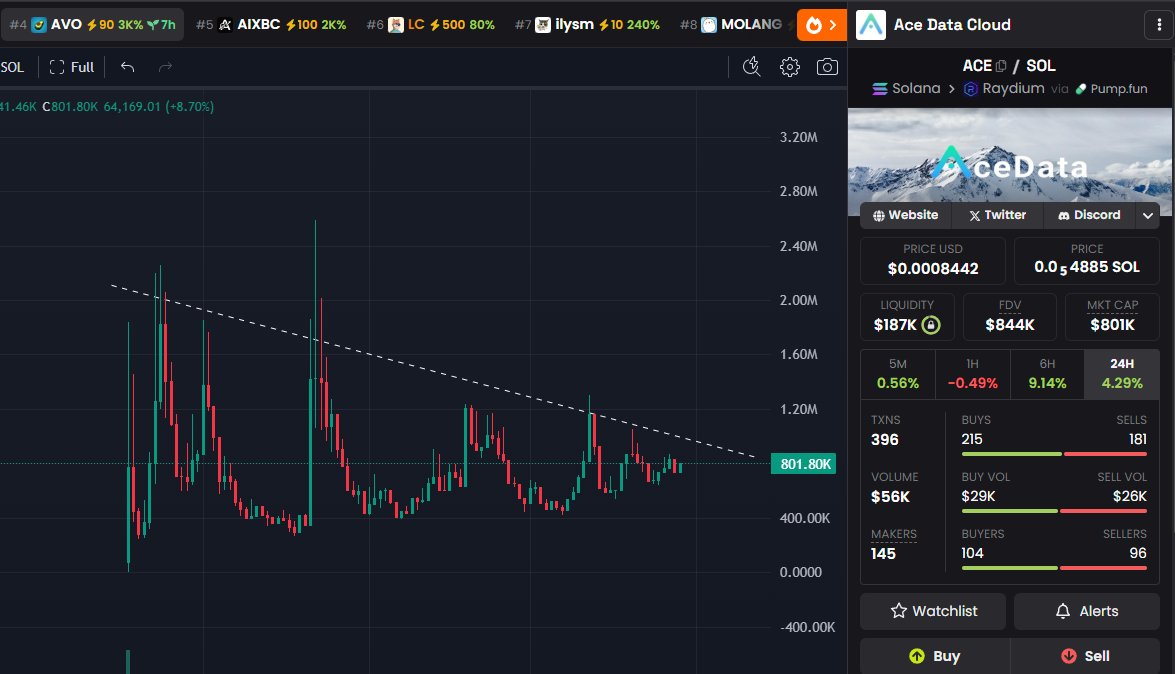Open the token Discord link
Viewport: 1175px width, 674px height.
[x=1089, y=215]
